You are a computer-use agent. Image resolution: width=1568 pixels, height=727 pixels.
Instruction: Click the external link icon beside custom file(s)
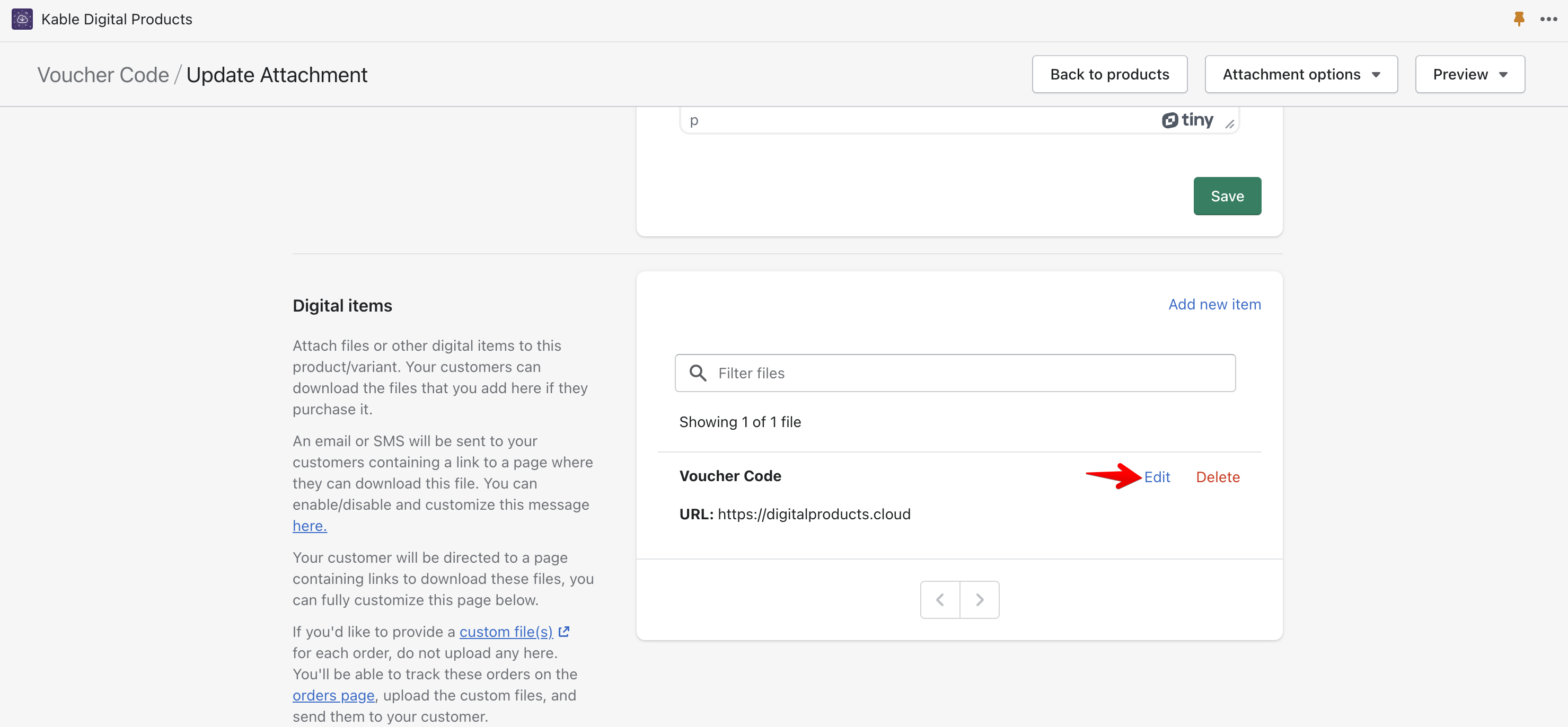coord(564,631)
